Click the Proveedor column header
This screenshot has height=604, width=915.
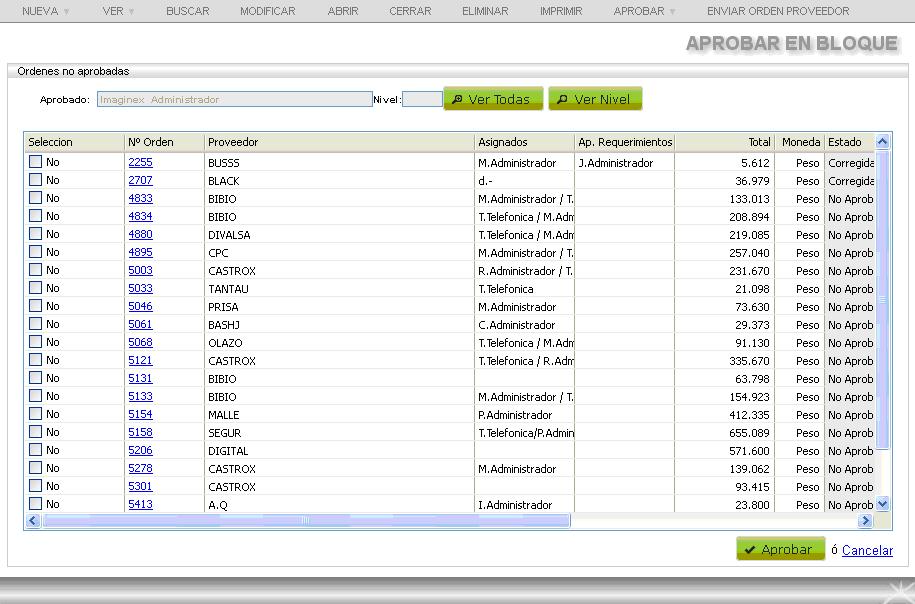tap(340, 142)
